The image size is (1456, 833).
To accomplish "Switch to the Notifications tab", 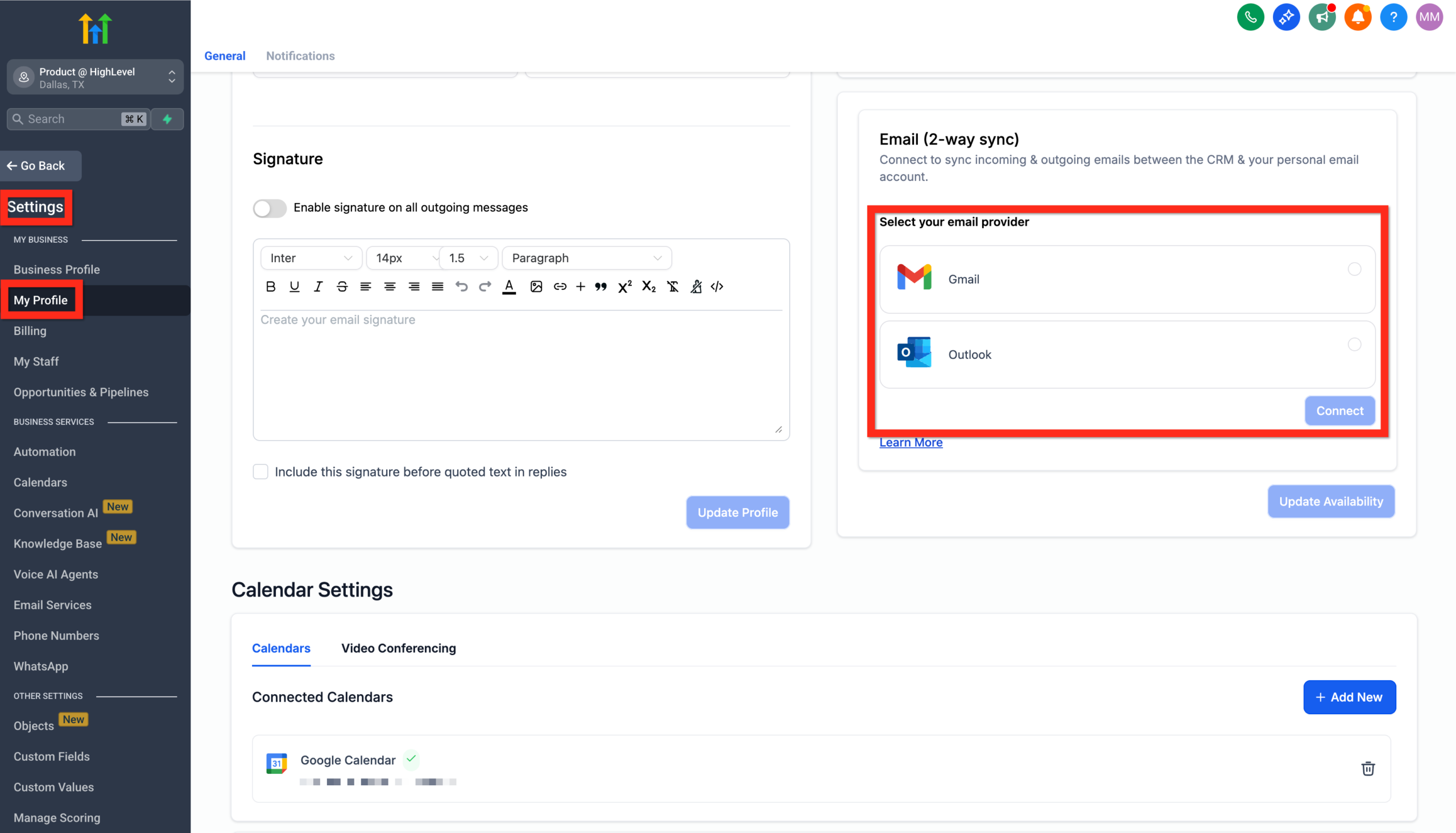I will pyautogui.click(x=300, y=56).
